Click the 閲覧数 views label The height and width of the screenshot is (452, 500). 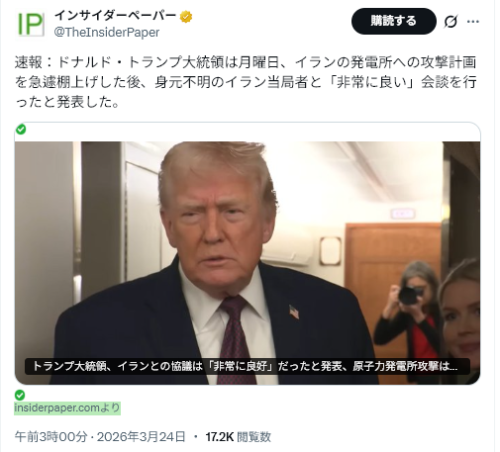pos(254,437)
